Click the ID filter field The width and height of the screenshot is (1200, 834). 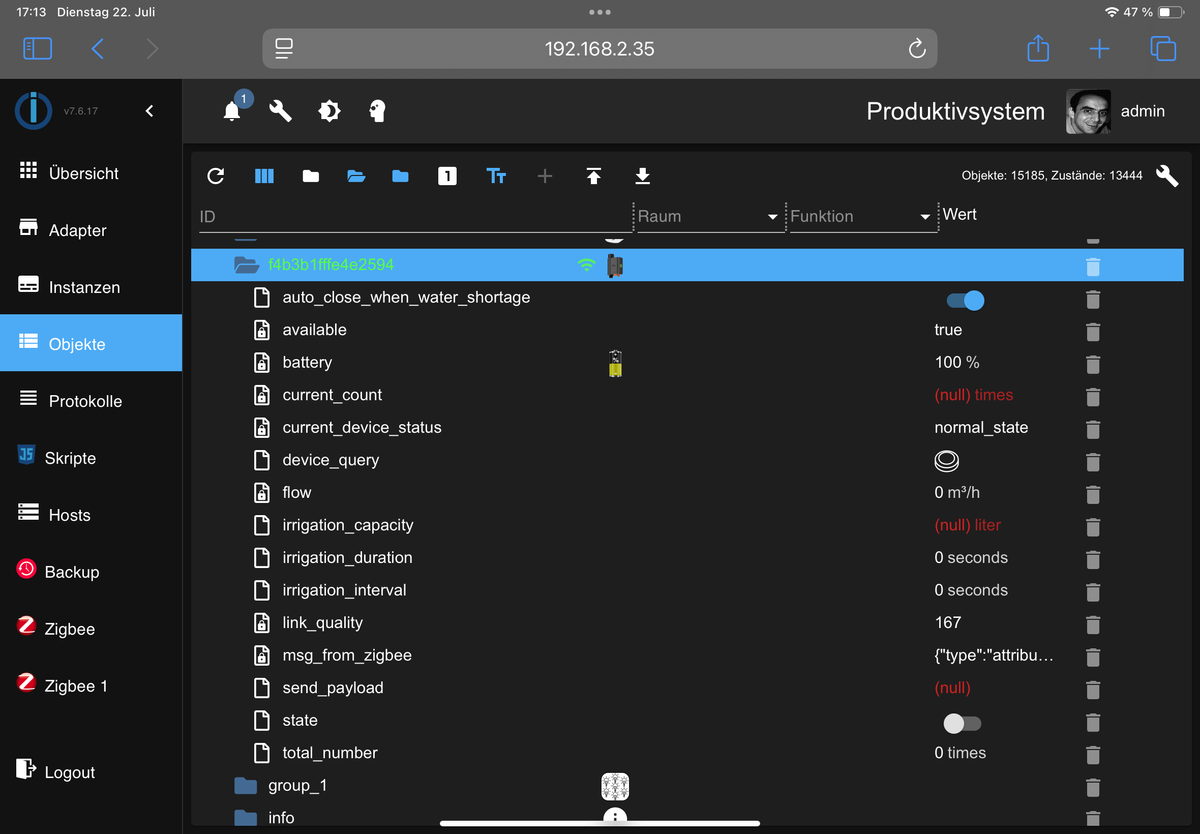413,216
